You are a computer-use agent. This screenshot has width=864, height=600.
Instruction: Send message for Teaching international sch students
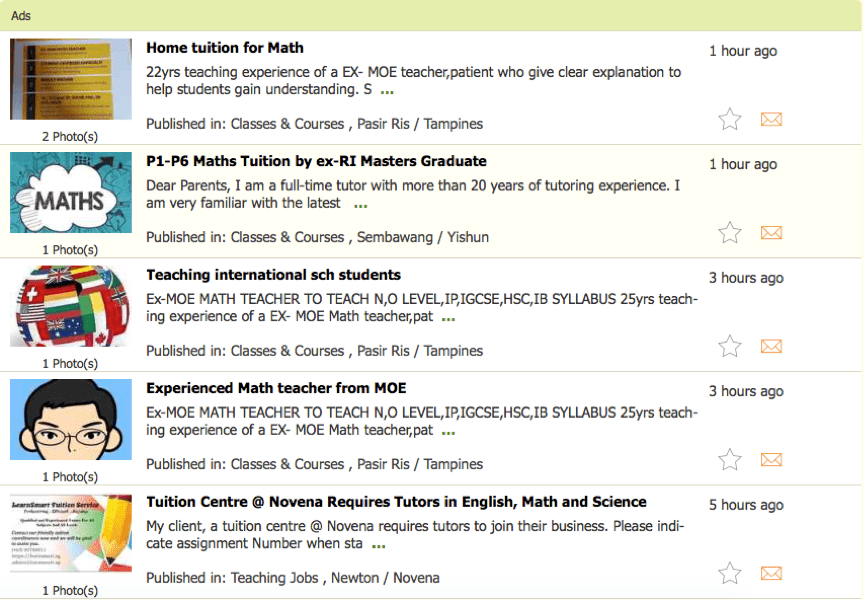click(x=771, y=347)
